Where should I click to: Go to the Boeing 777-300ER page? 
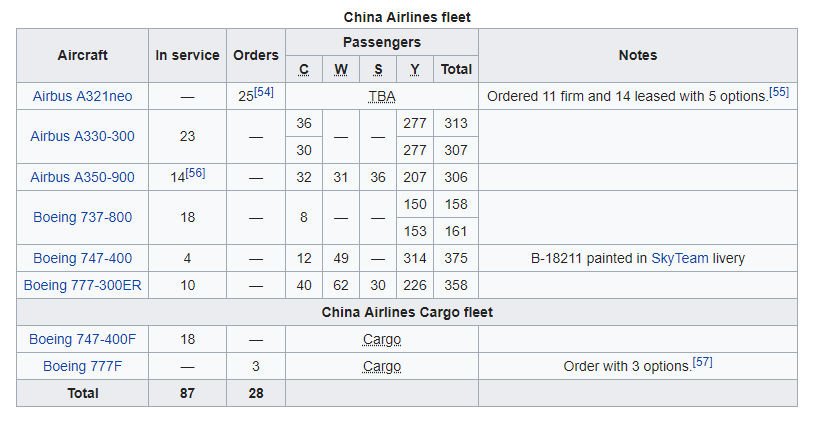pyautogui.click(x=82, y=285)
